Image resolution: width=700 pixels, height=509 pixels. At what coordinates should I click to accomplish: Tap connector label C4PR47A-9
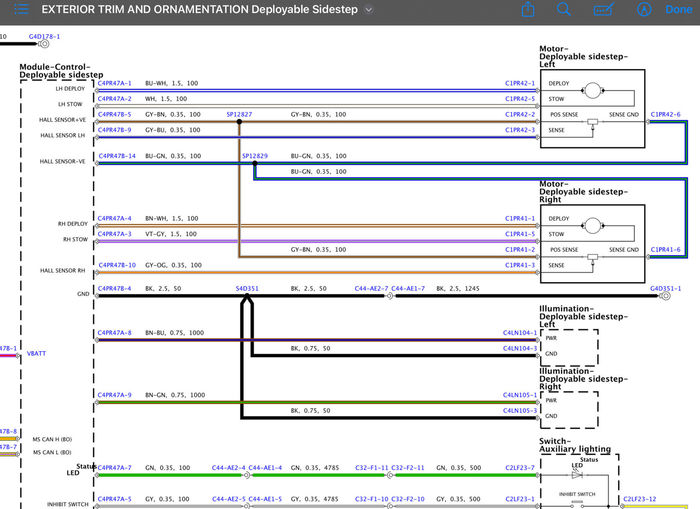point(114,395)
